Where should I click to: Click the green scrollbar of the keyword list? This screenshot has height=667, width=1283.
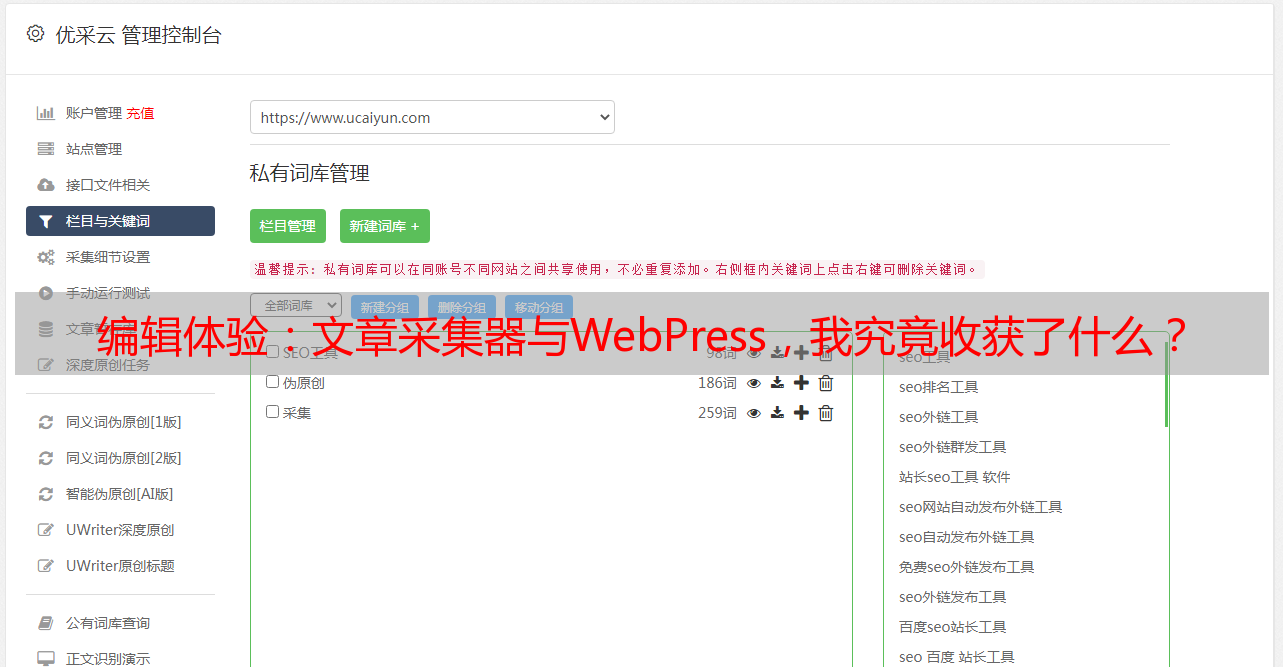coord(1166,385)
